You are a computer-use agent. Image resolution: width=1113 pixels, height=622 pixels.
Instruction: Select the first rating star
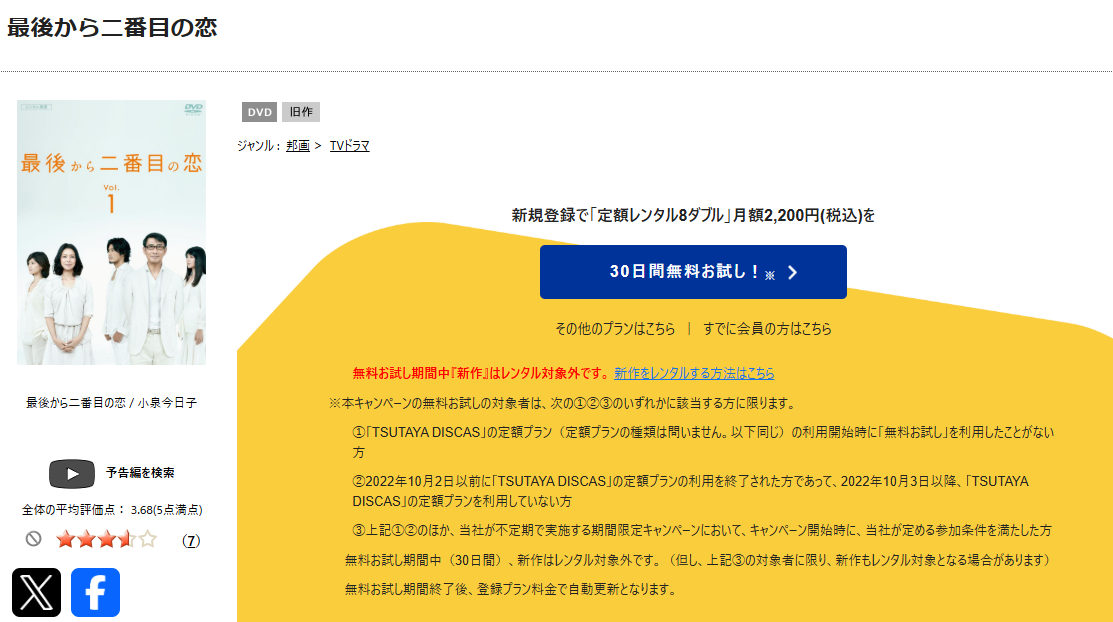pos(65,538)
